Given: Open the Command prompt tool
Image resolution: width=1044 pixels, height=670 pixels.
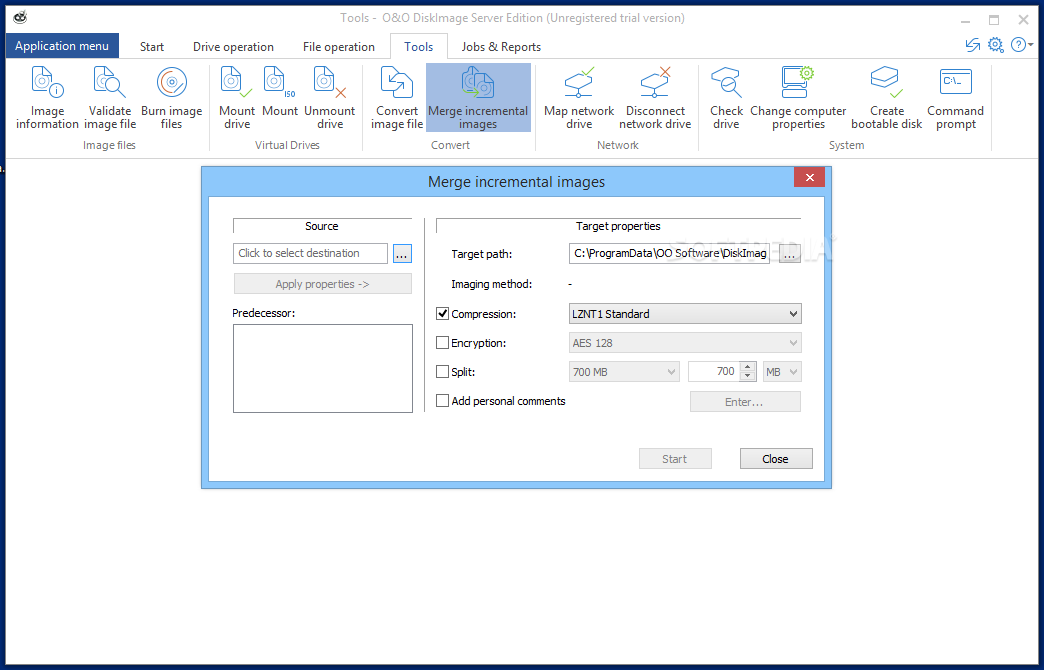Looking at the screenshot, I should click(x=955, y=98).
